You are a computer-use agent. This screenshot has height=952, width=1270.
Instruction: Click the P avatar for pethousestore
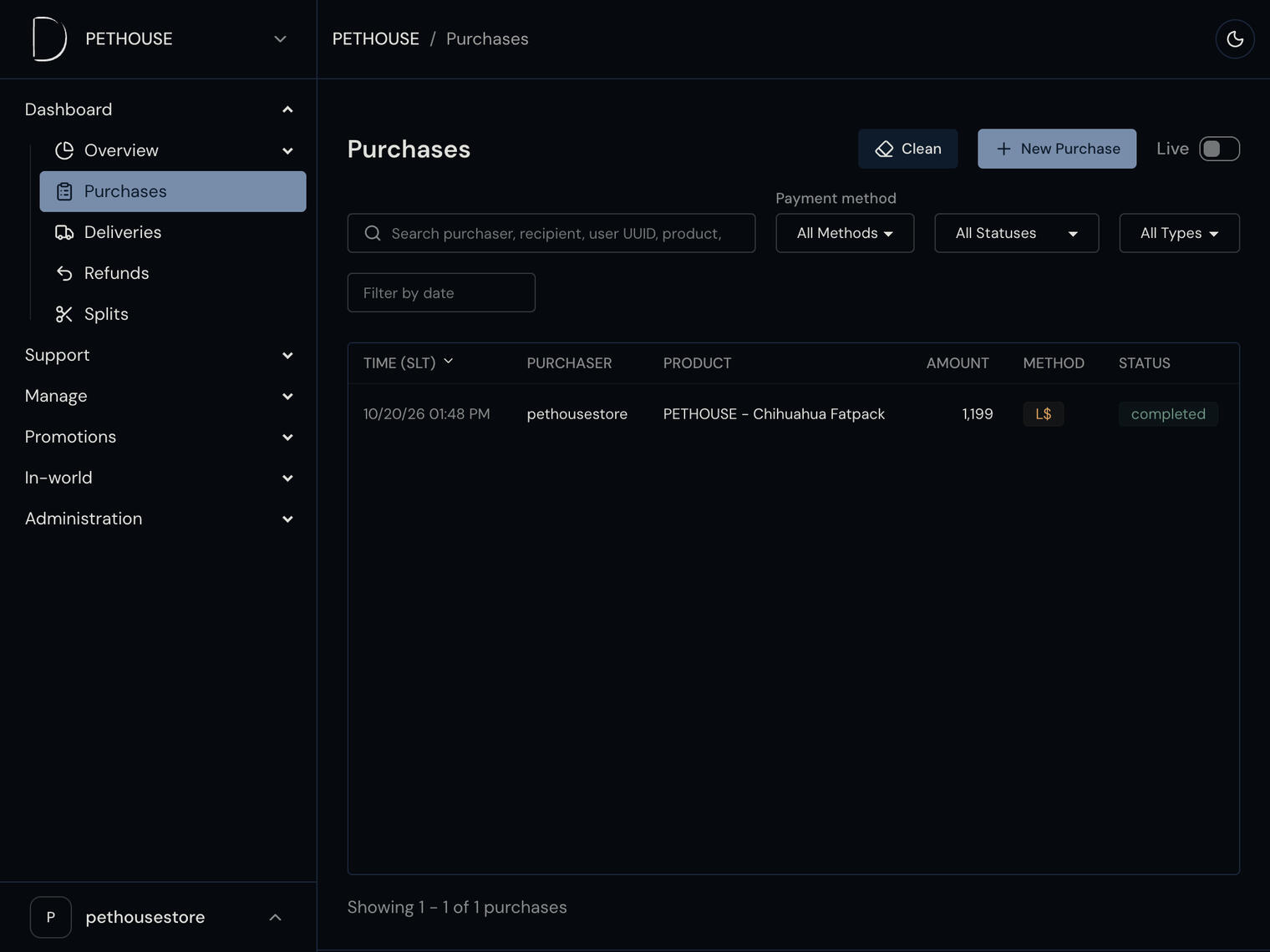51,917
